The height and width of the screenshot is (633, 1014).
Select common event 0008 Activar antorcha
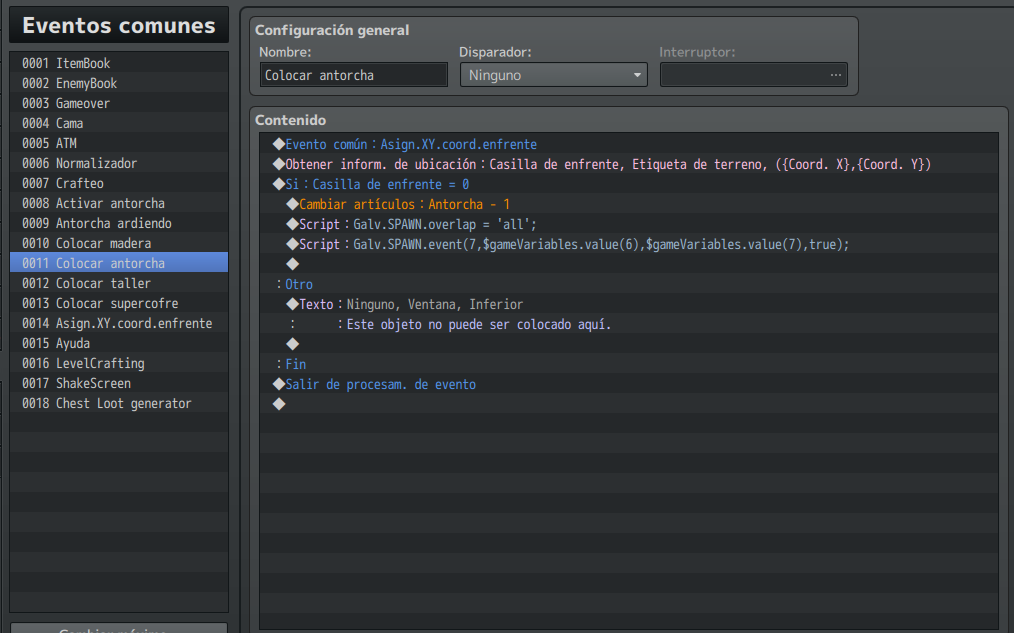point(119,204)
